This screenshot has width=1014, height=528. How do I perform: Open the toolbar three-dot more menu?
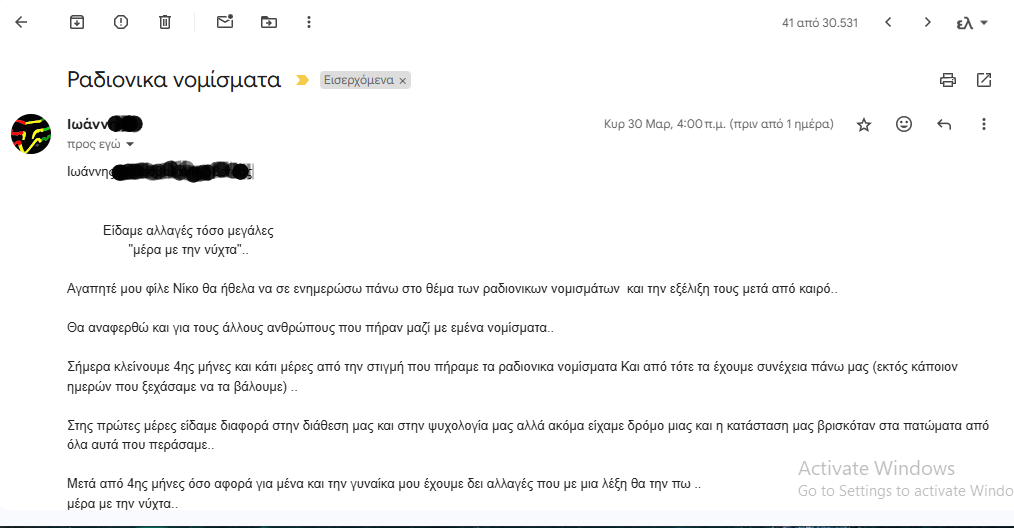click(x=309, y=22)
